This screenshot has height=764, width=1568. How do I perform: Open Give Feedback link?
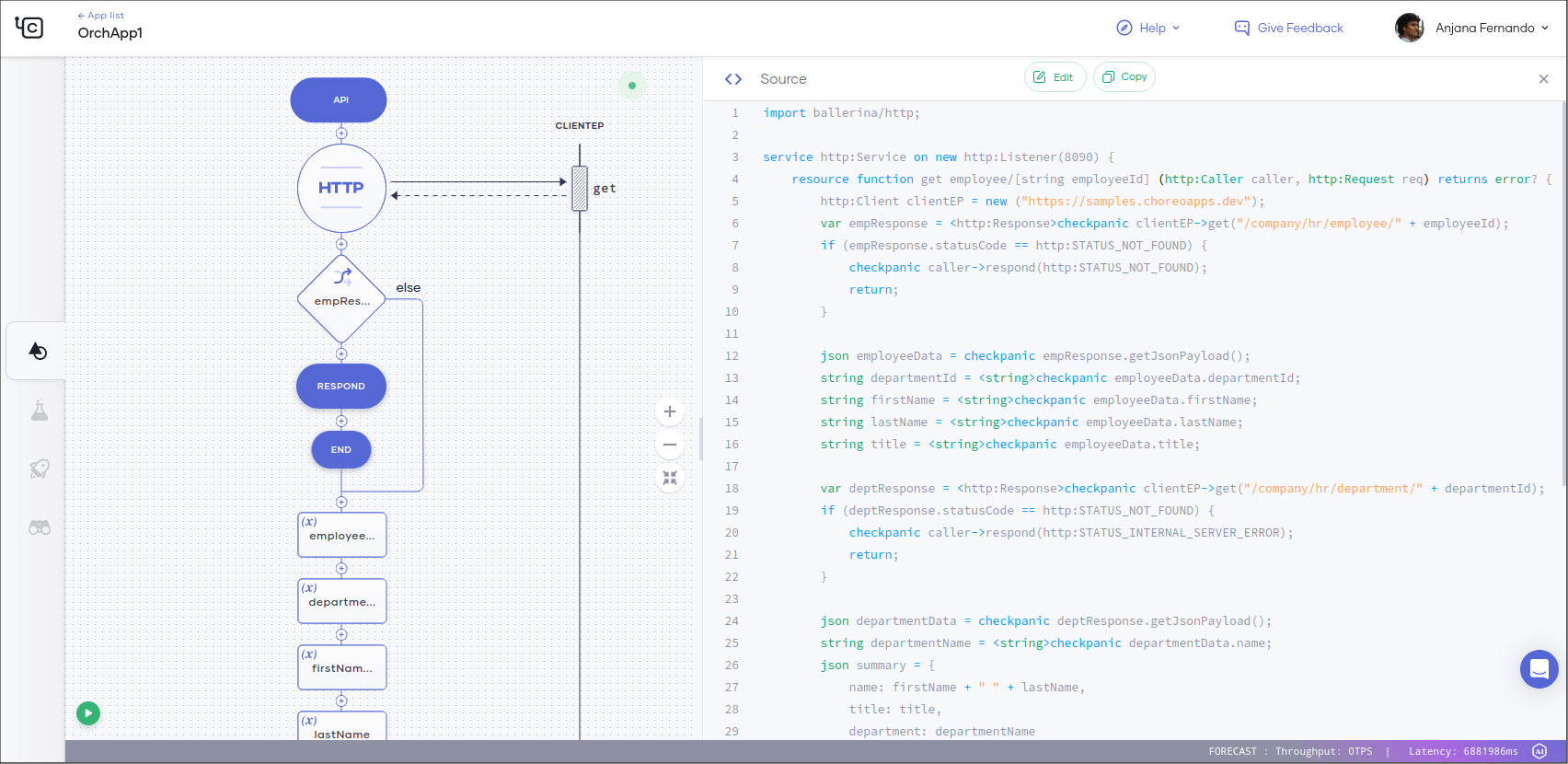tap(1288, 28)
